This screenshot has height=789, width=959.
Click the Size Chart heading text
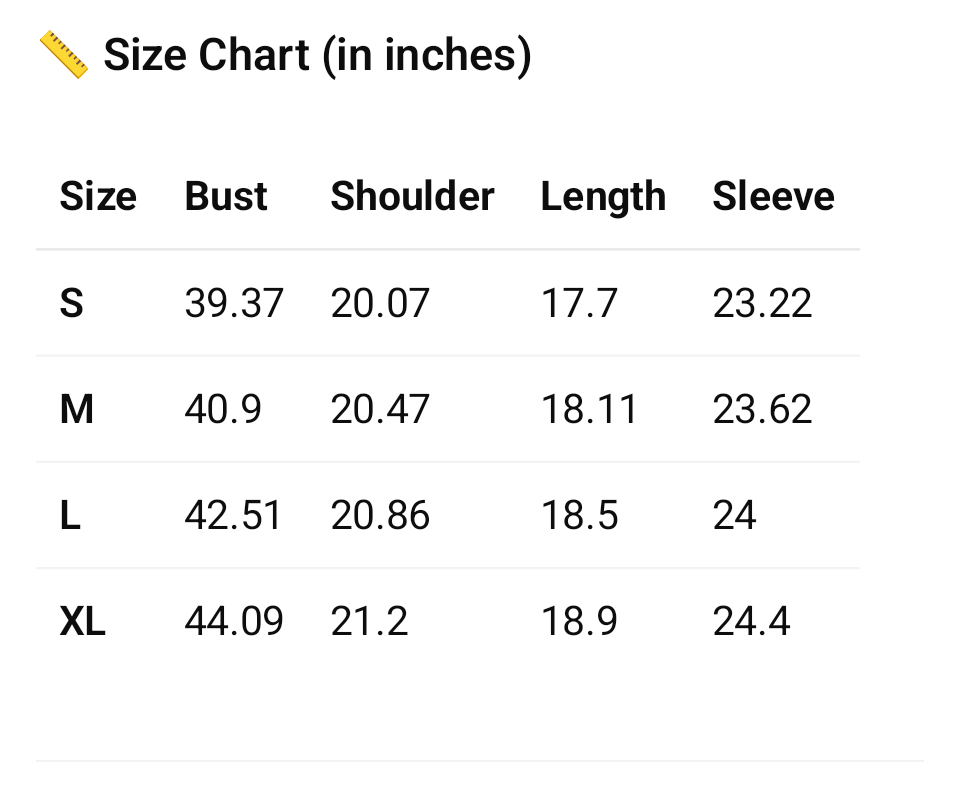317,54
